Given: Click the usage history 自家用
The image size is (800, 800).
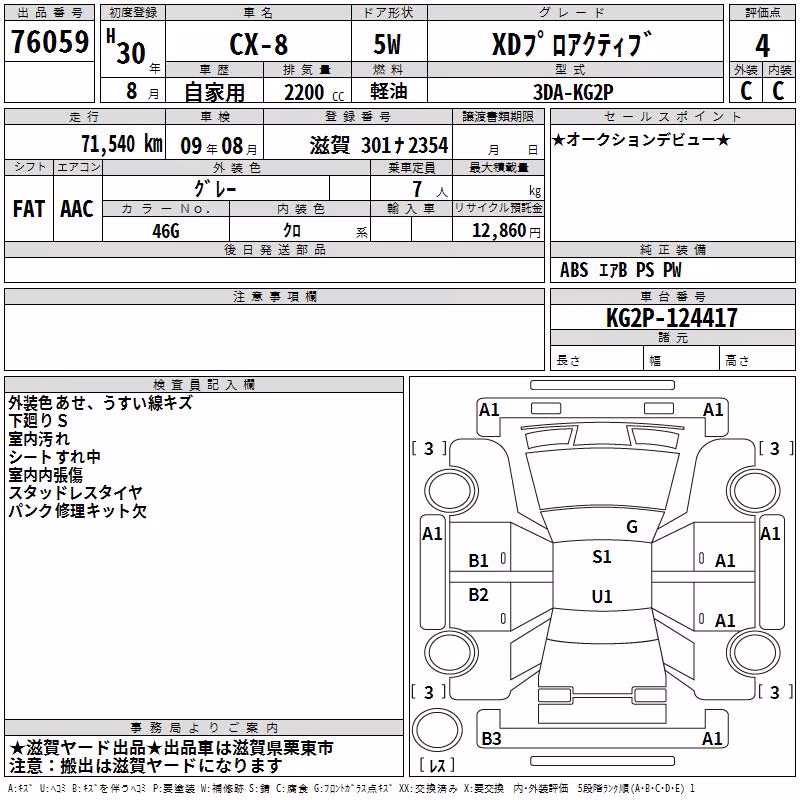Looking at the screenshot, I should point(214,92).
